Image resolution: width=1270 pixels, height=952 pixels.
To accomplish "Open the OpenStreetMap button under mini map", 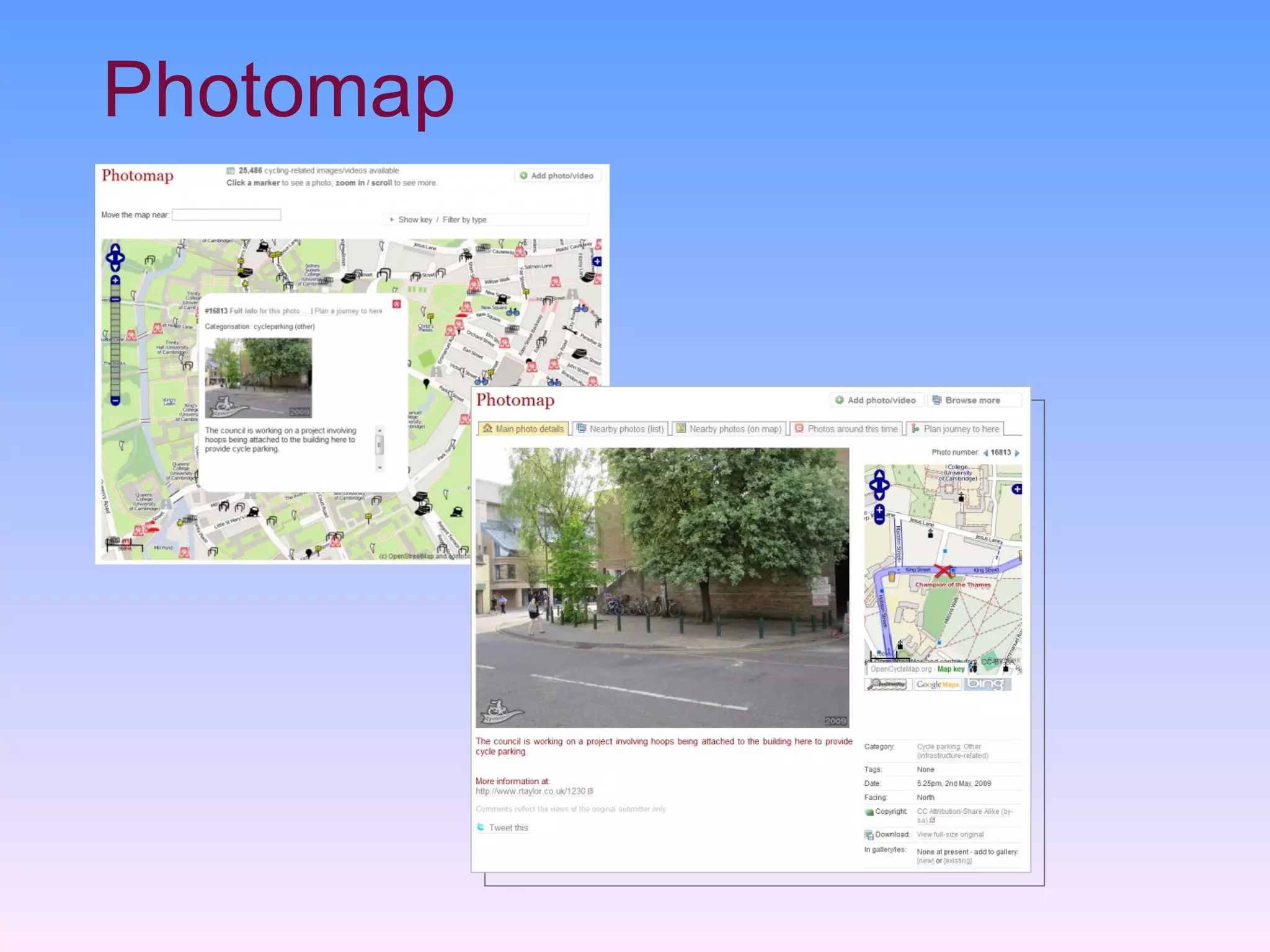I will pyautogui.click(x=887, y=685).
